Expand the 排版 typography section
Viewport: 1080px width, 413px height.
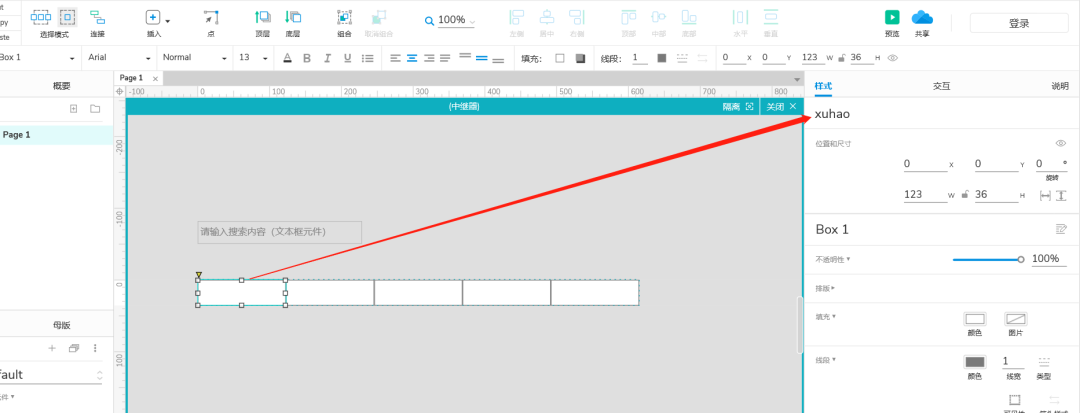(825, 289)
